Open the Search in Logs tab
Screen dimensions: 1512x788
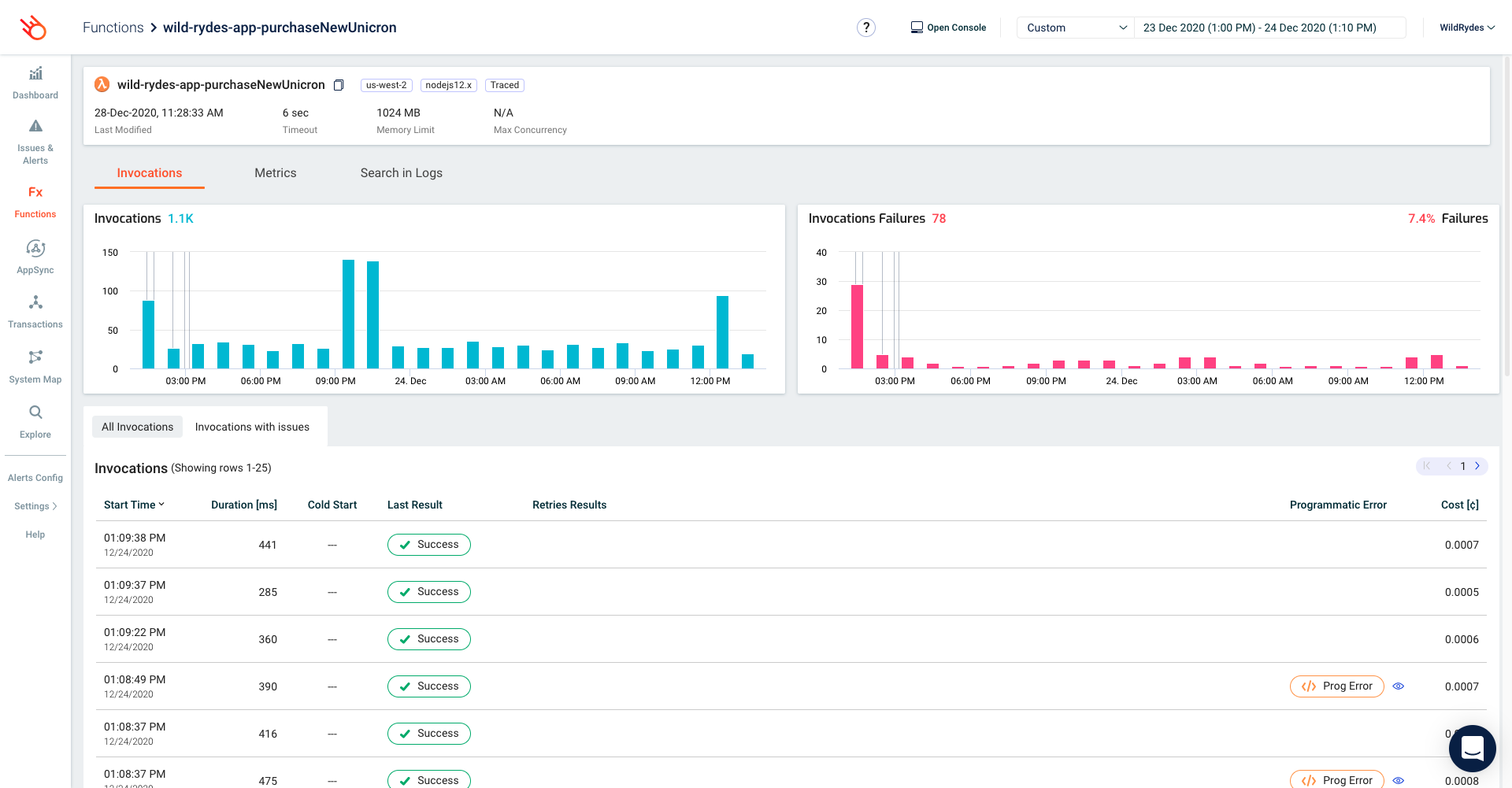coord(401,173)
